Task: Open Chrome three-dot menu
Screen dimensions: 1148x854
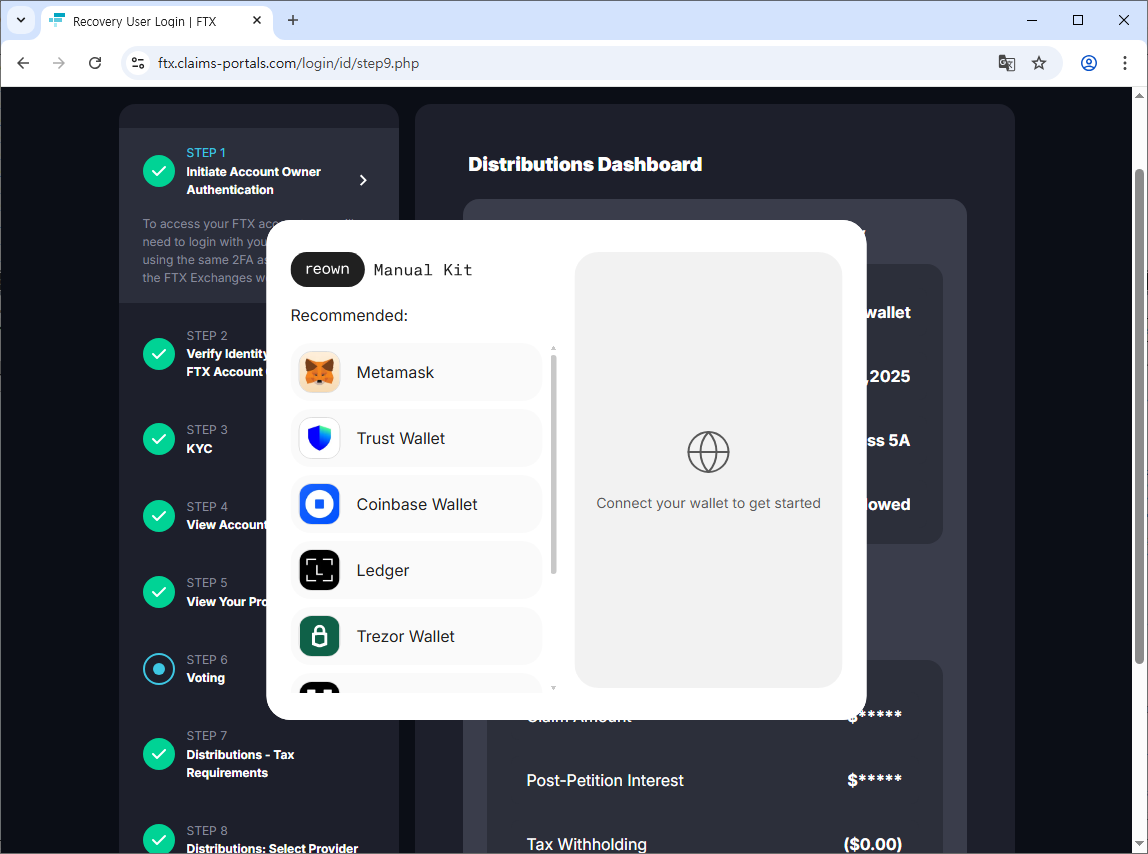Action: click(x=1125, y=63)
